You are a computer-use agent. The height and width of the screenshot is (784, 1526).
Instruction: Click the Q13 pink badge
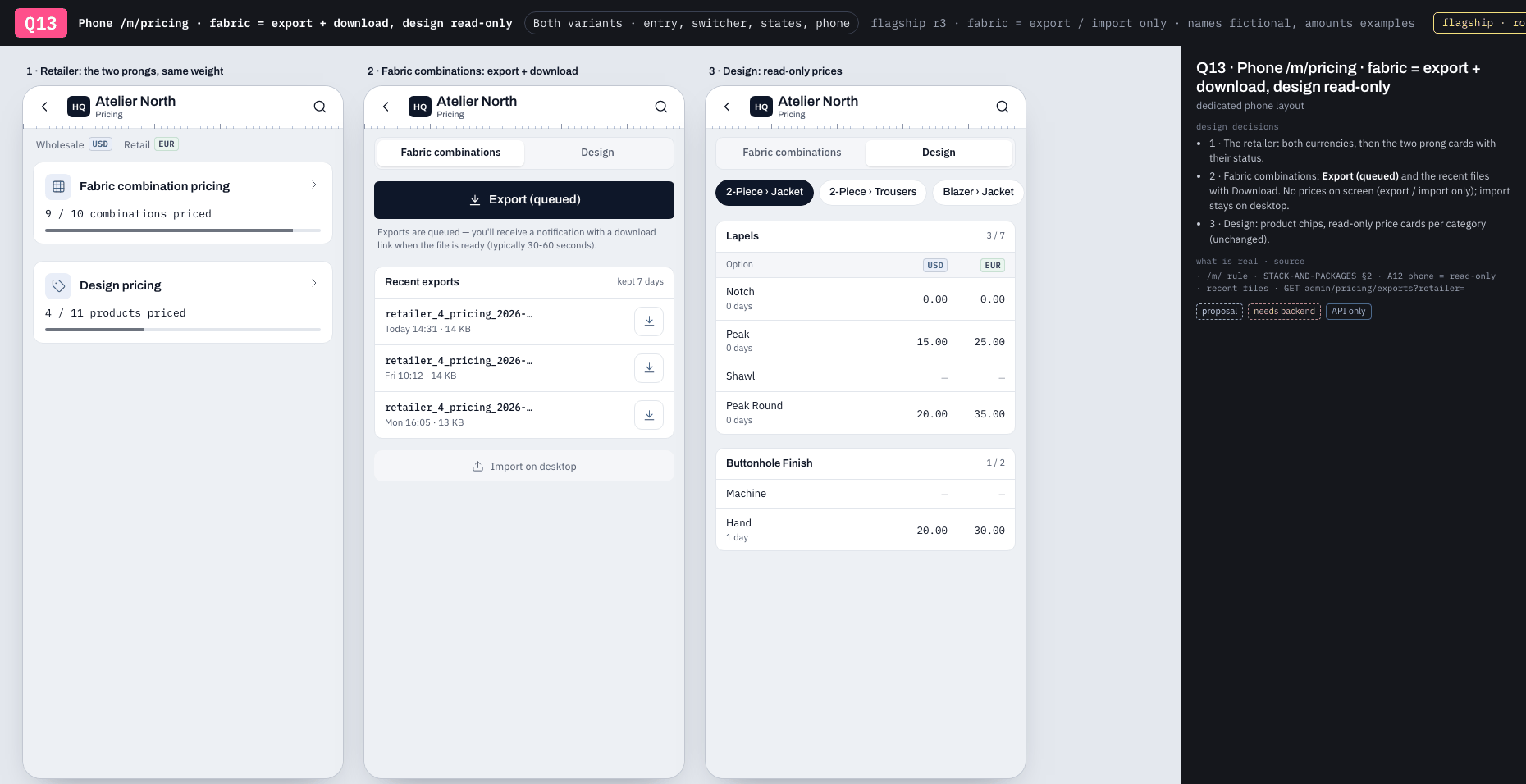point(41,23)
